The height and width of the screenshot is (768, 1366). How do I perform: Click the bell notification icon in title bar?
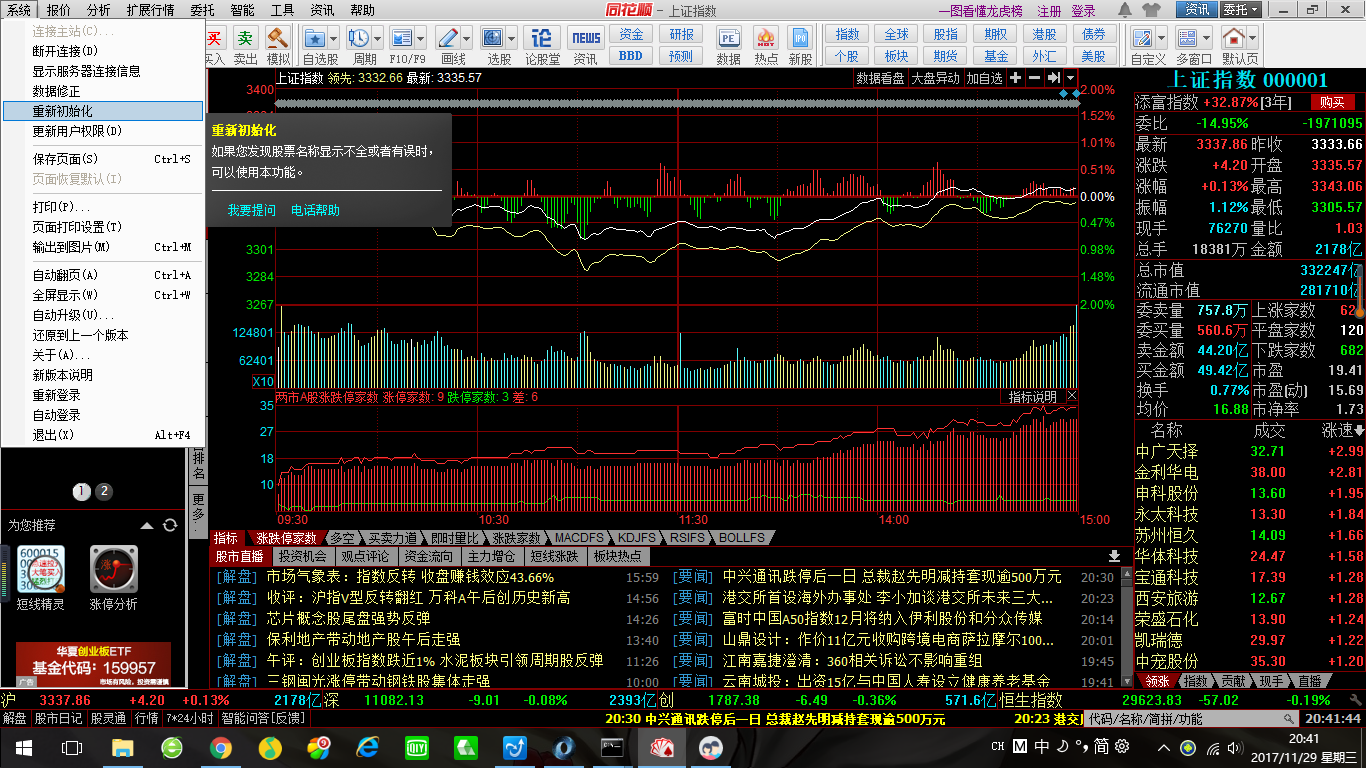point(1125,10)
